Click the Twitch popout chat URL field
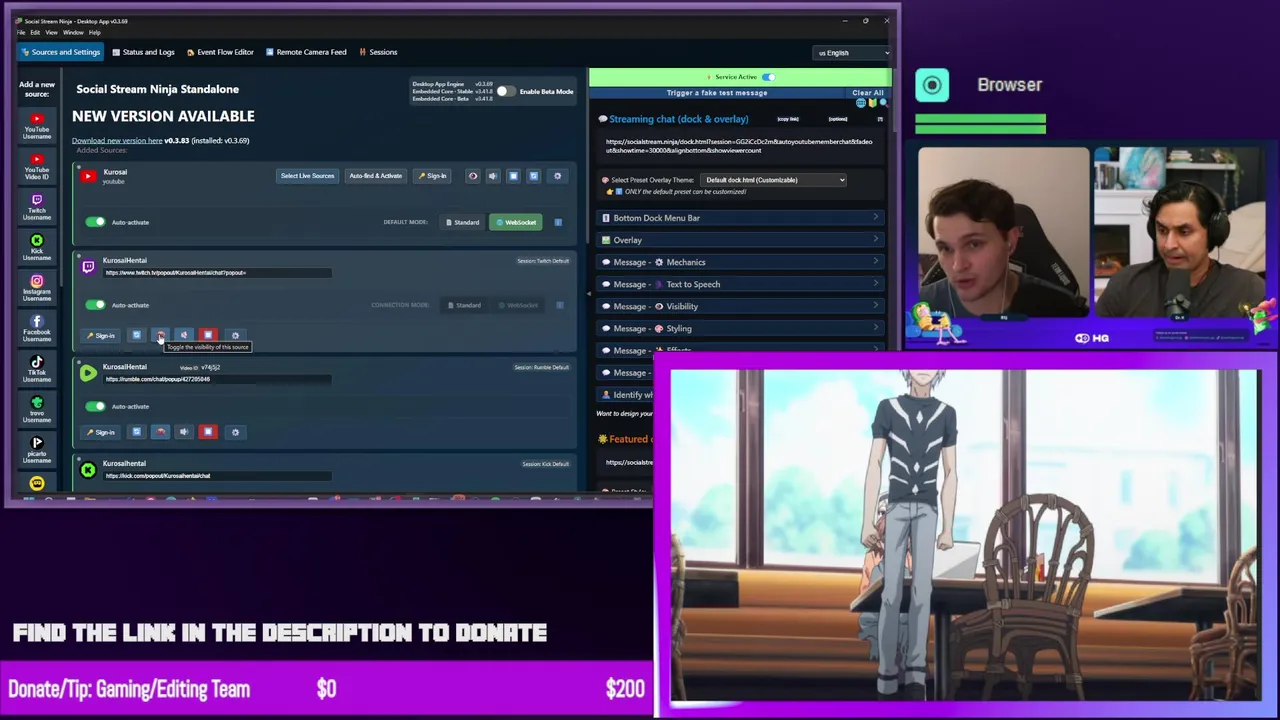The image size is (1280, 720). (x=217, y=273)
